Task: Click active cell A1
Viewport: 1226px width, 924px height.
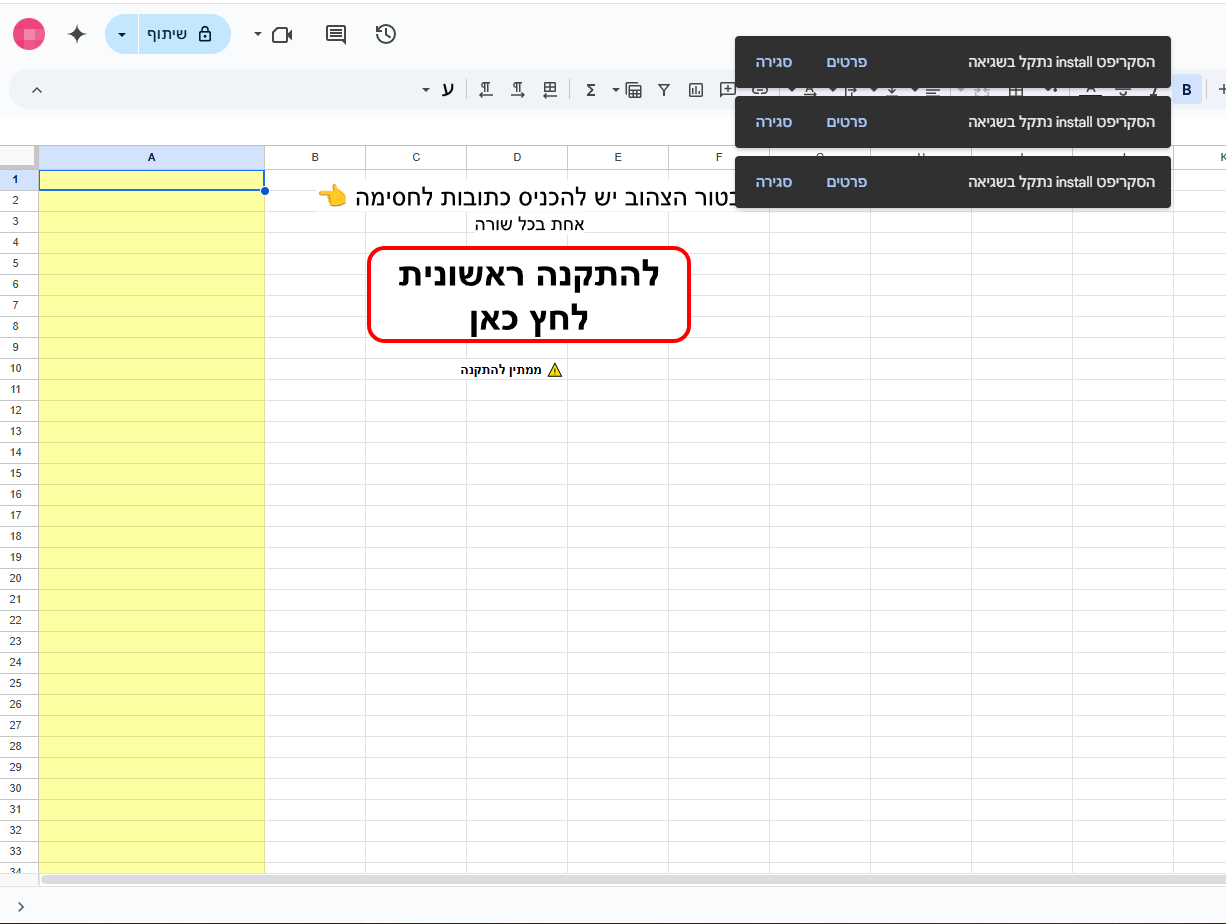Action: pyautogui.click(x=152, y=180)
